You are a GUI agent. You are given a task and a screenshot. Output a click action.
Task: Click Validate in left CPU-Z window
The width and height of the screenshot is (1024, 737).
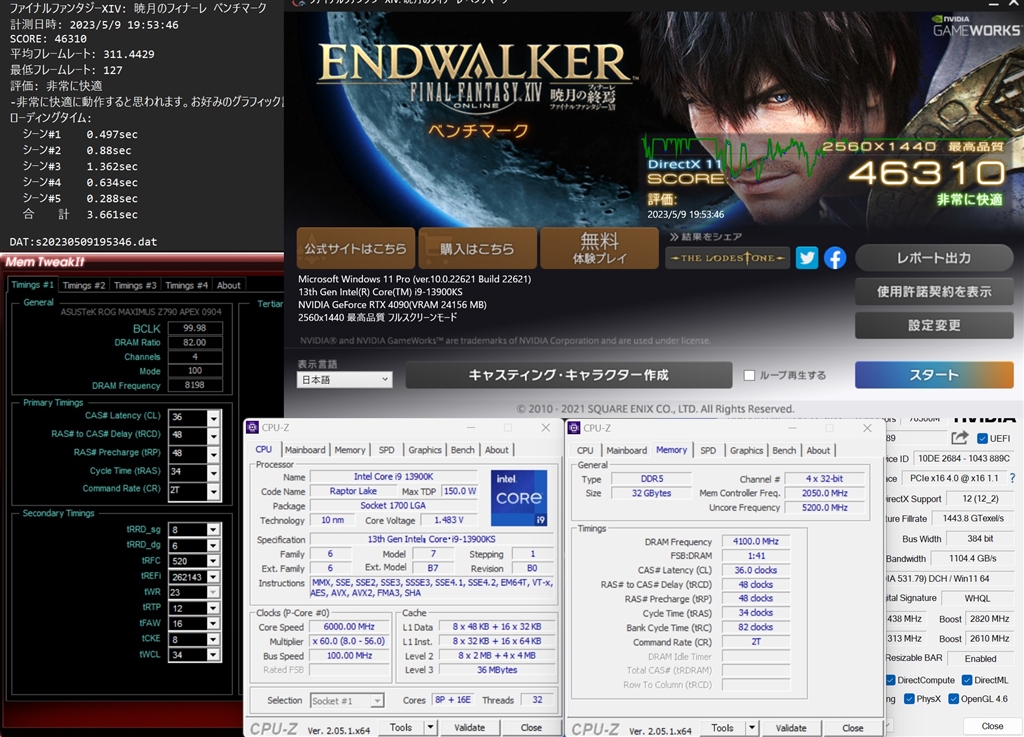[x=470, y=727]
